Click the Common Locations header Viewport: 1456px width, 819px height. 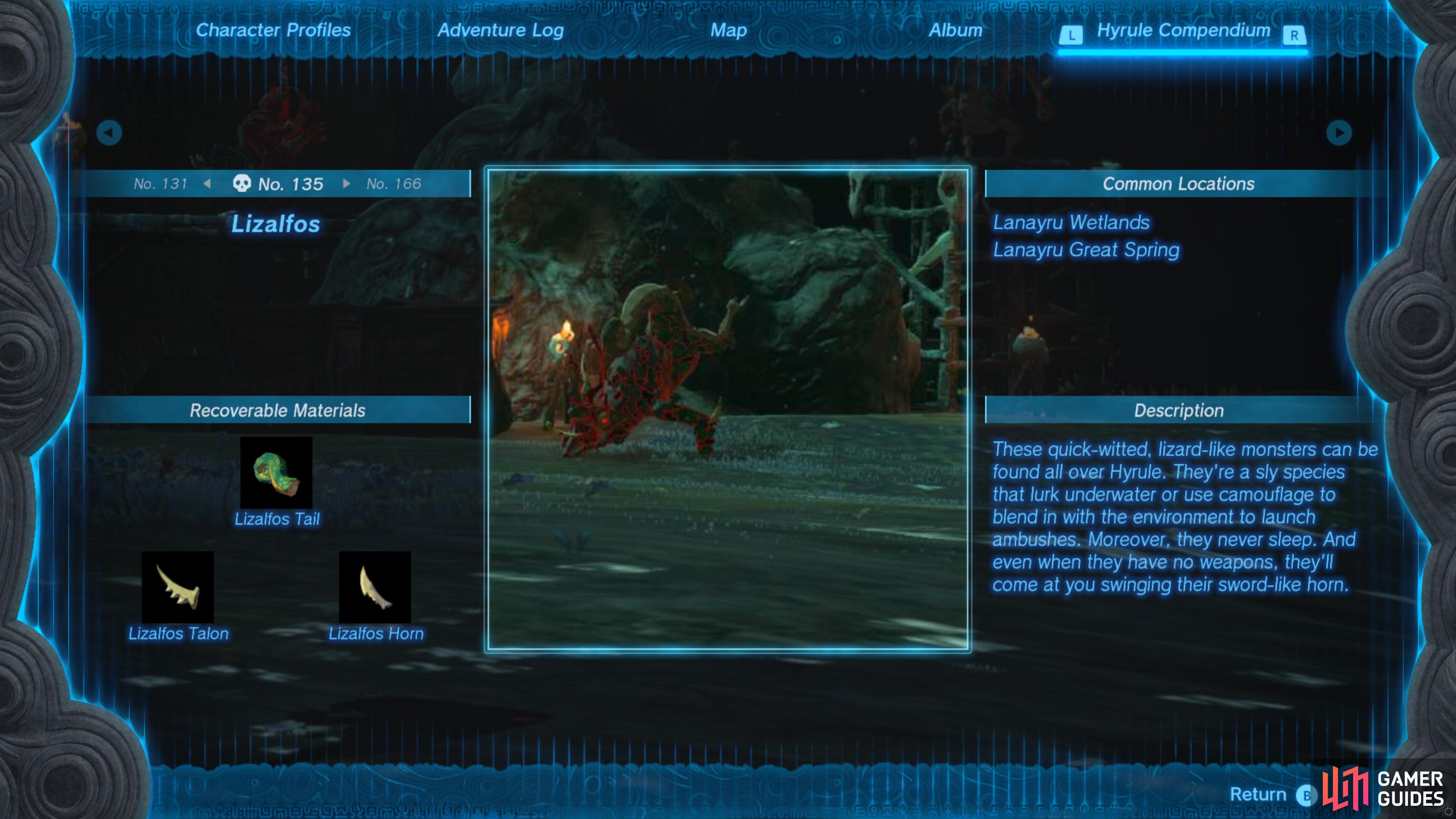pos(1178,184)
